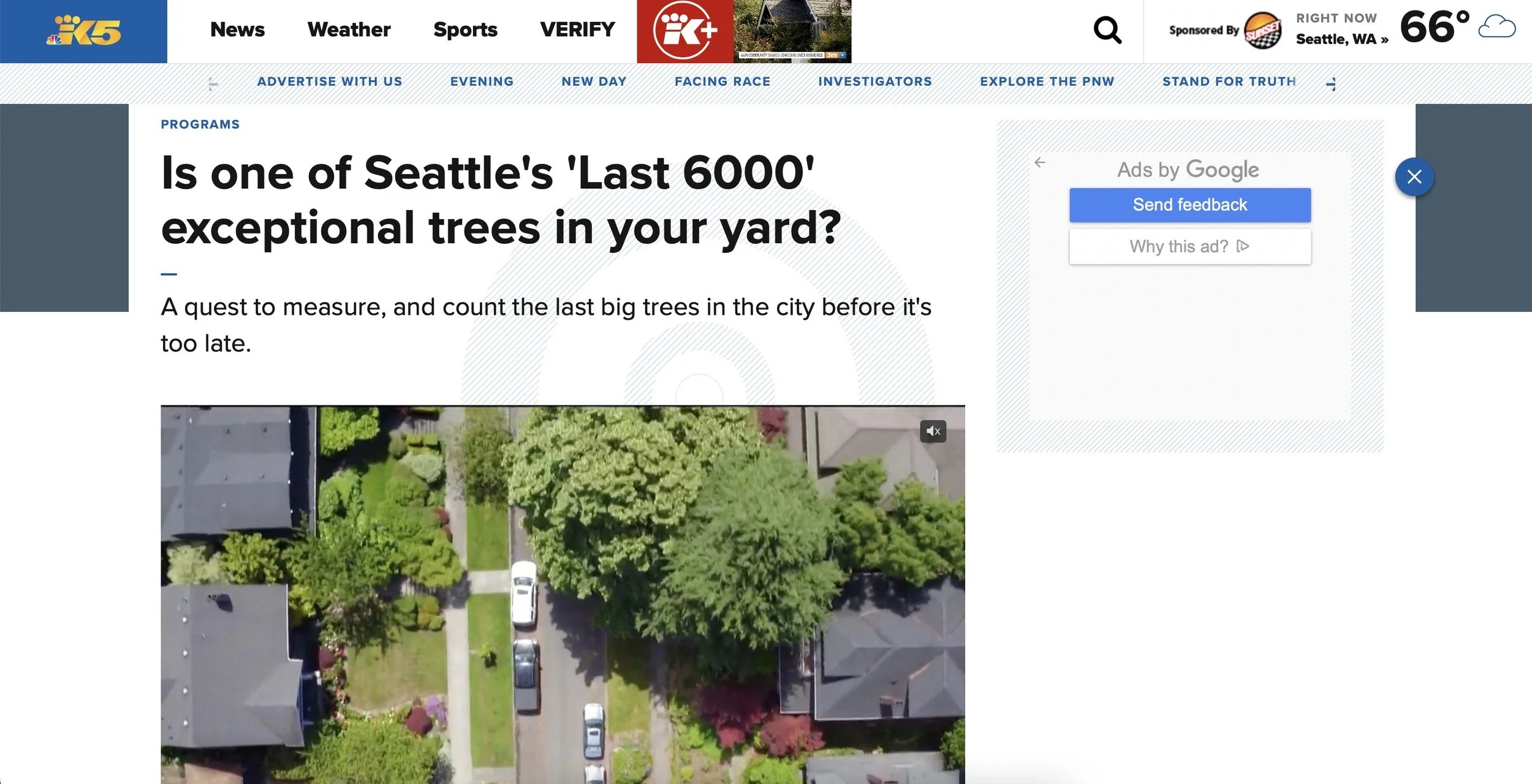Open the News menu
The image size is (1532, 784).
click(x=237, y=29)
